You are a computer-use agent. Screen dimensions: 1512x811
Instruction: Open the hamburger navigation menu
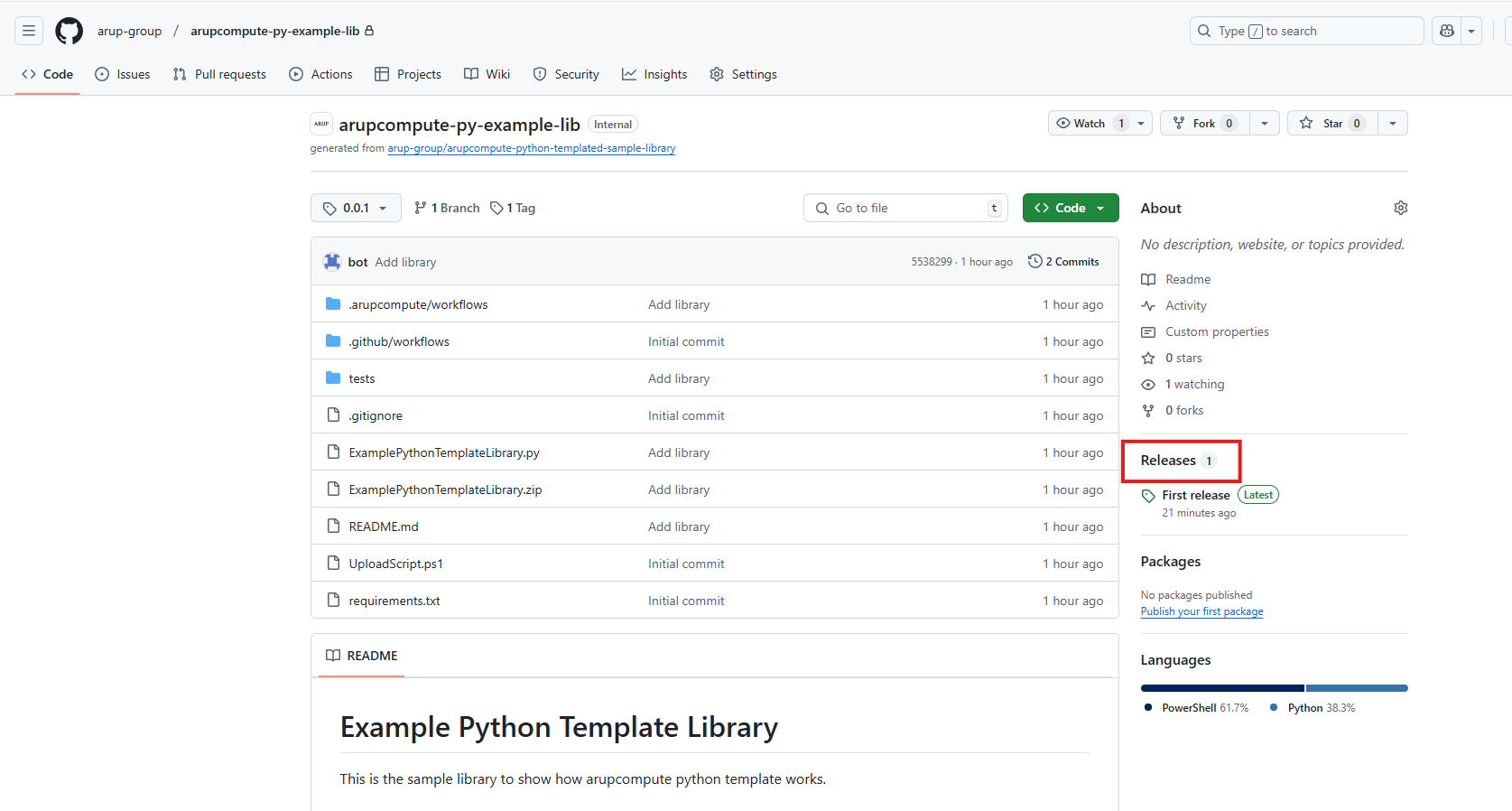pyautogui.click(x=29, y=31)
